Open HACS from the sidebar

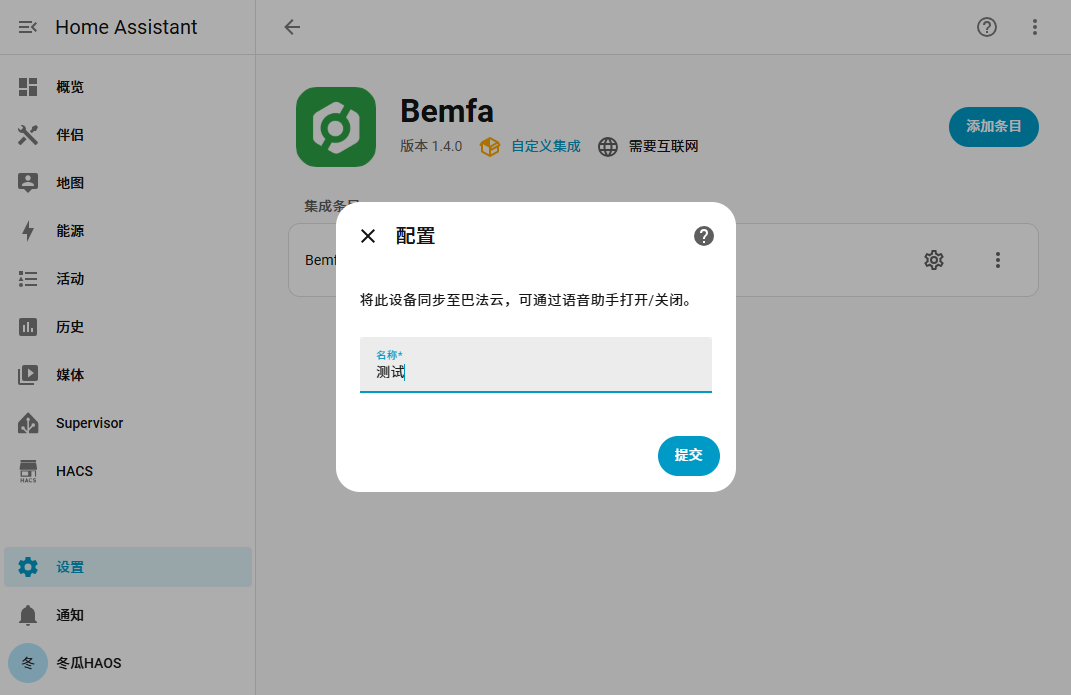coord(128,471)
